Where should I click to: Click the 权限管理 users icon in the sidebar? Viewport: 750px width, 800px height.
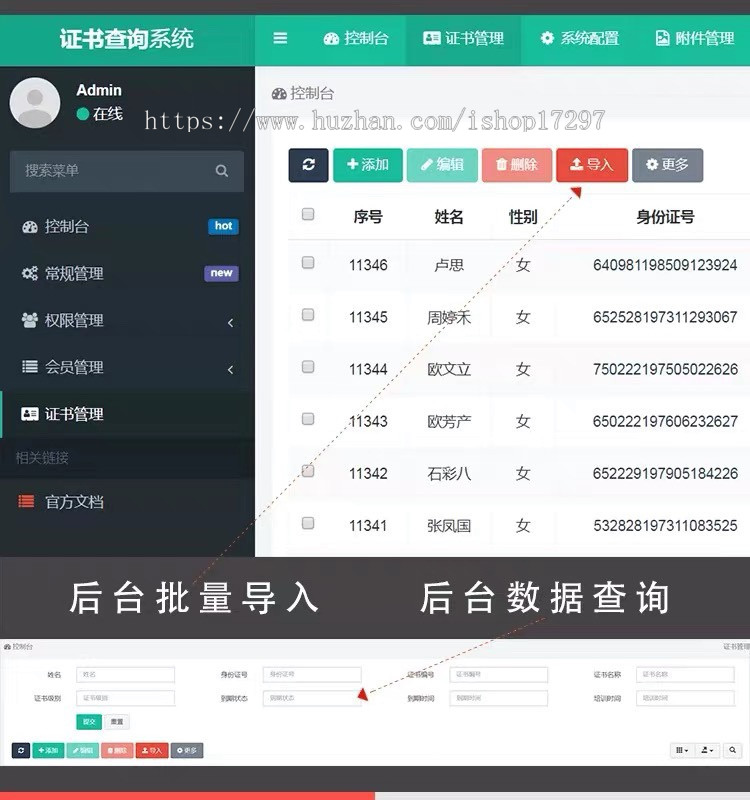[x=30, y=320]
